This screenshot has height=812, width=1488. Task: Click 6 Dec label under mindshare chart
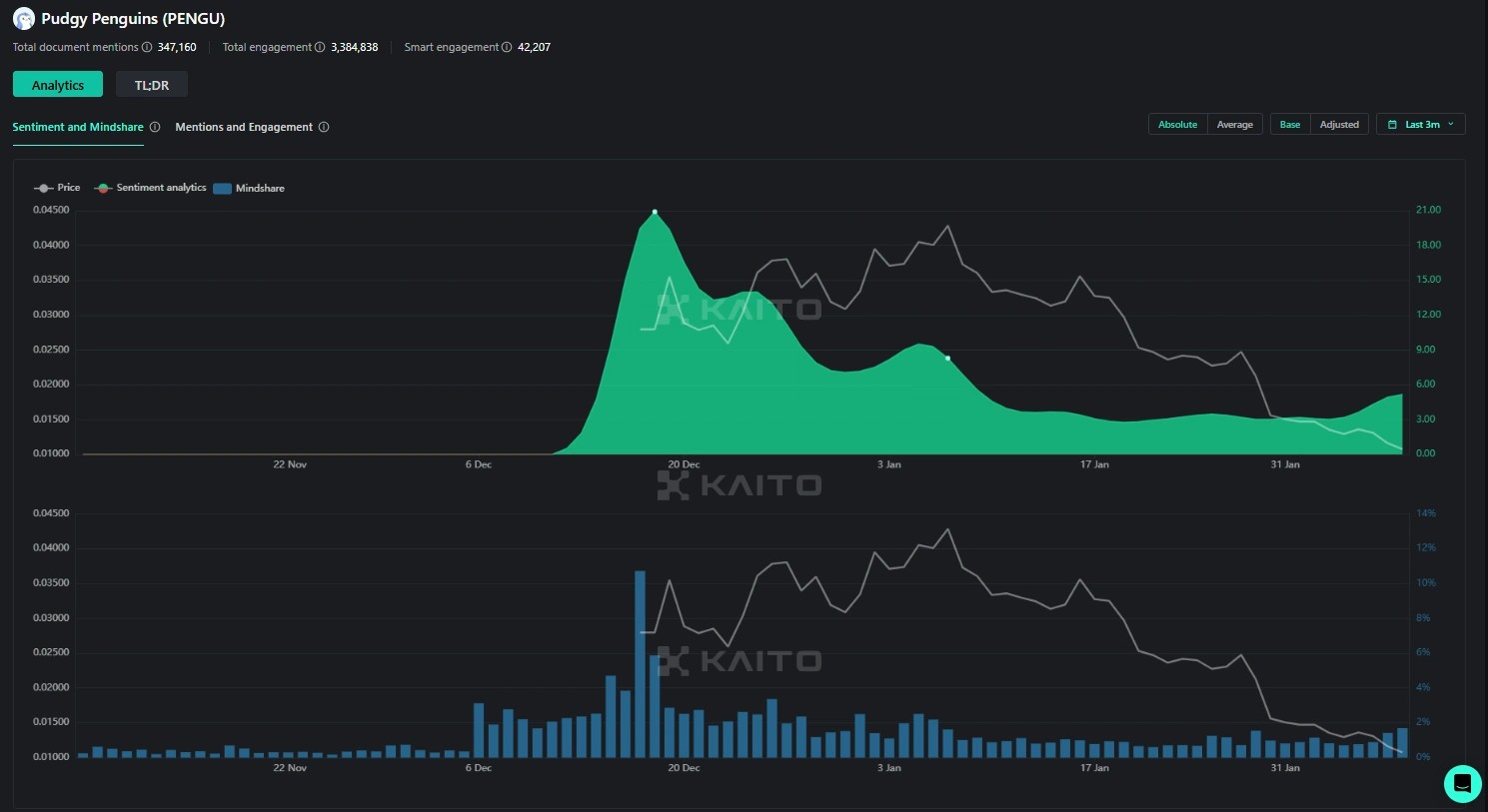click(x=479, y=768)
